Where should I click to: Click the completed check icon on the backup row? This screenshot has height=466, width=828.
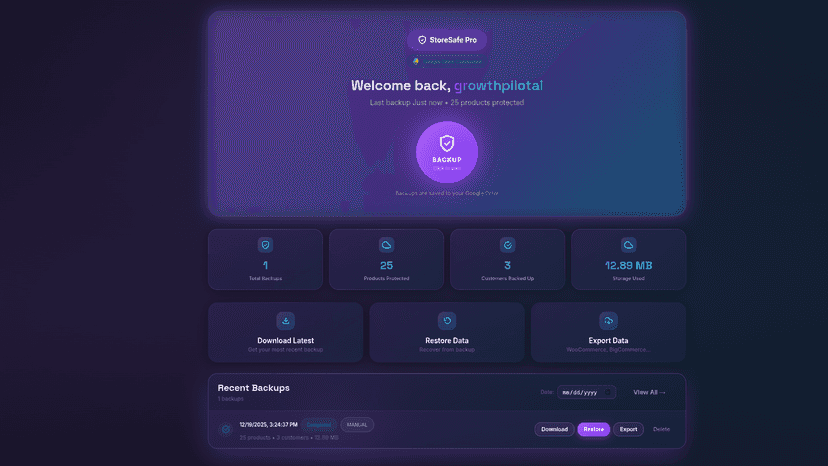click(x=226, y=430)
